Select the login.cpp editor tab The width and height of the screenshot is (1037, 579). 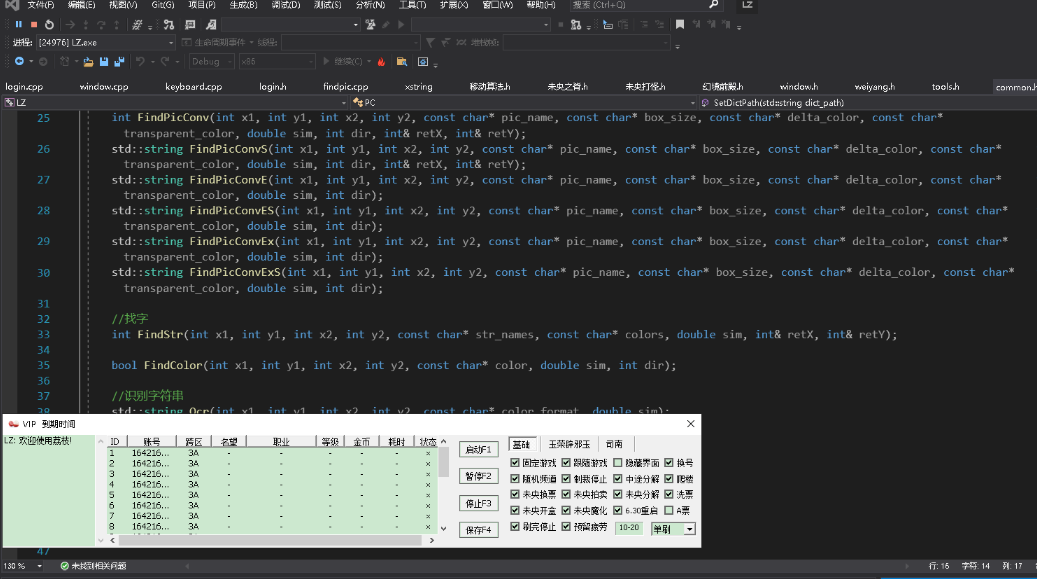(x=24, y=87)
